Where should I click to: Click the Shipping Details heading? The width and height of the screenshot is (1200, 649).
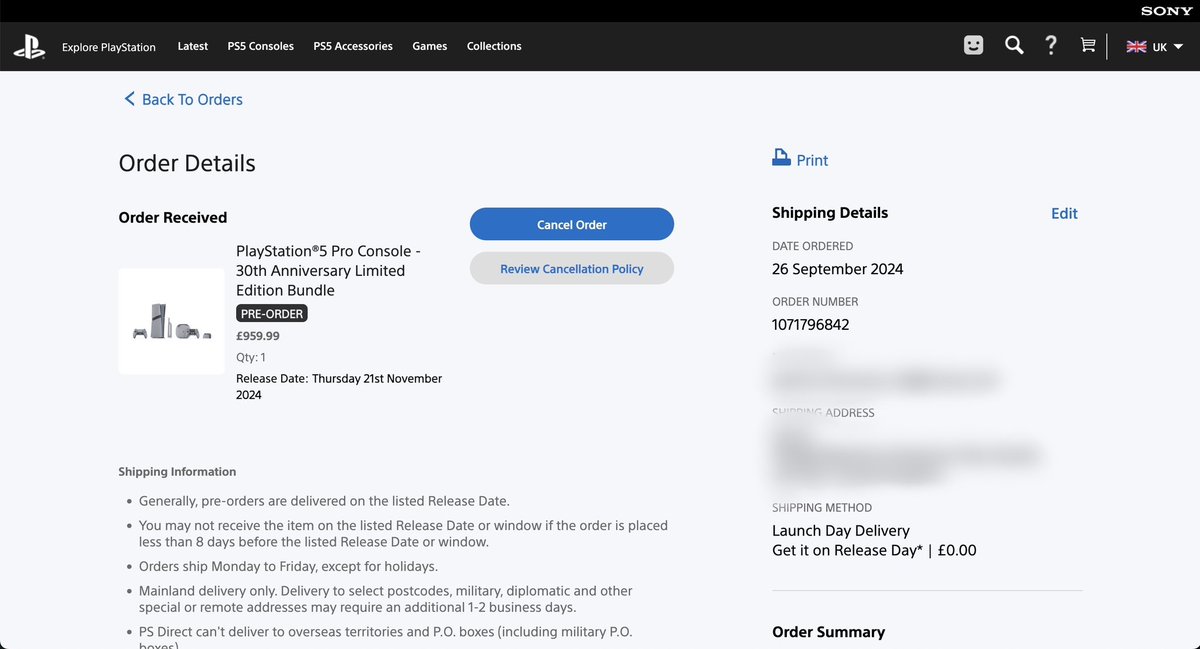tap(830, 213)
